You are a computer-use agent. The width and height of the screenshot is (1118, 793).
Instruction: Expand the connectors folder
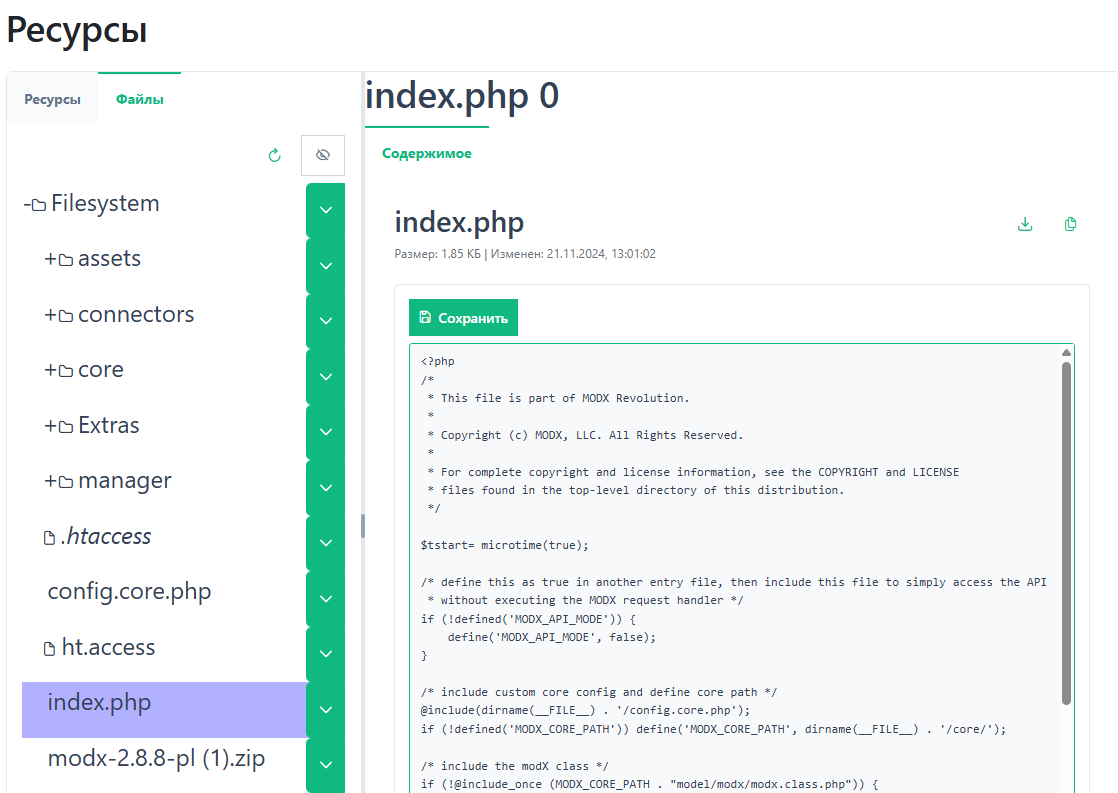50,315
